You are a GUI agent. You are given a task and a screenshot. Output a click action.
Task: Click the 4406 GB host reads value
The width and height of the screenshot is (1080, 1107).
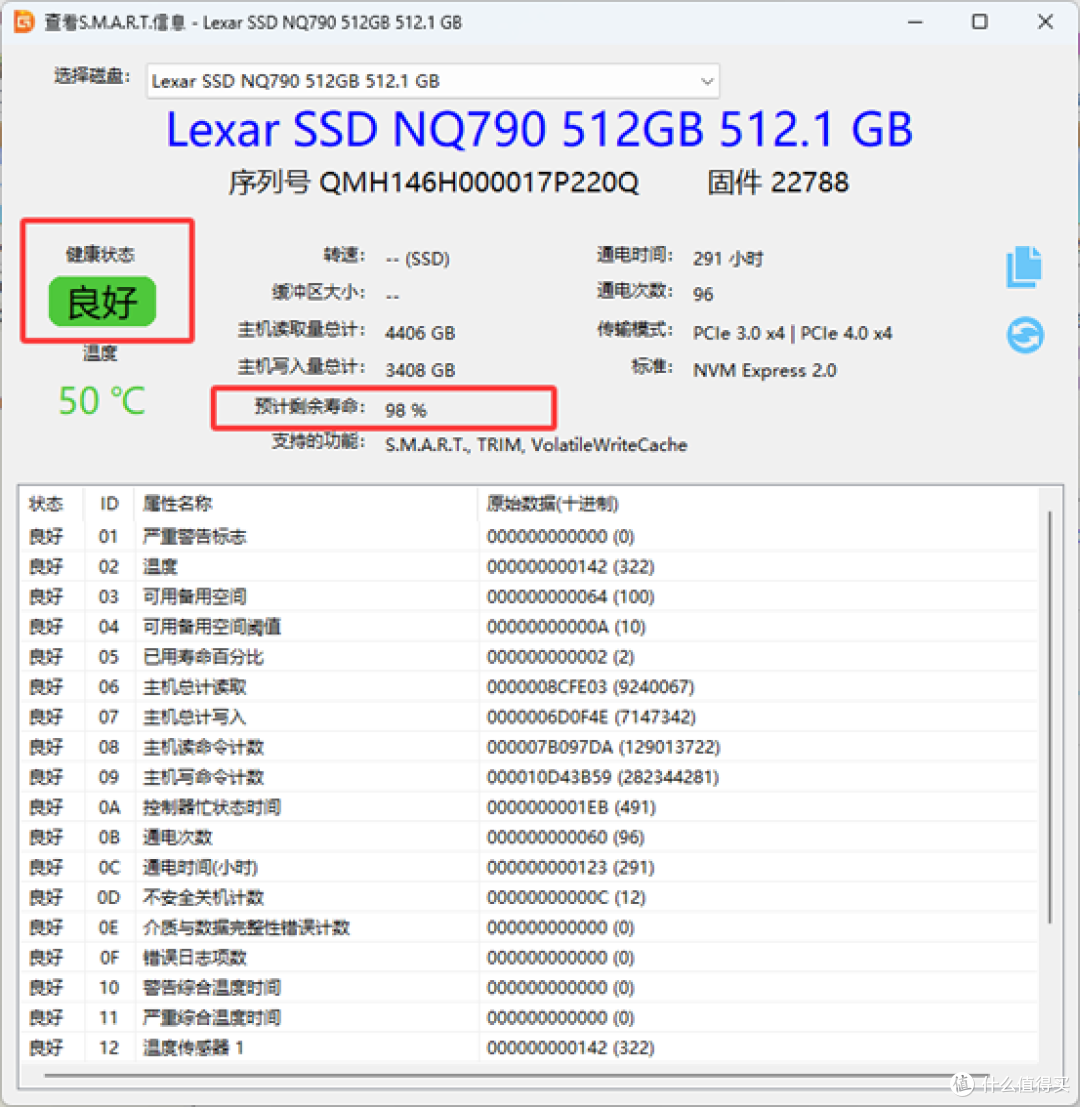(420, 333)
